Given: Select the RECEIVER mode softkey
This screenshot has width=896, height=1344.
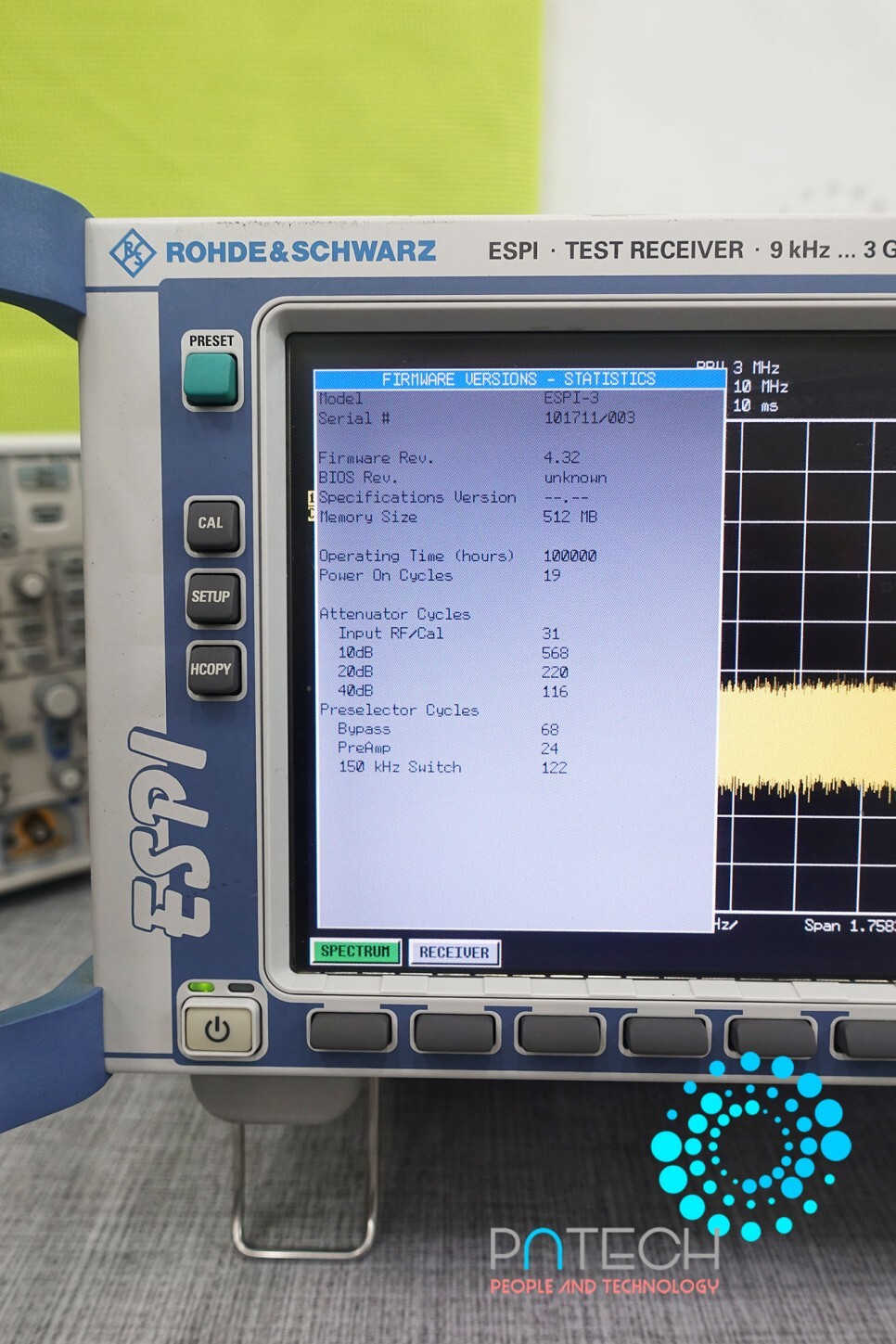Looking at the screenshot, I should (454, 953).
